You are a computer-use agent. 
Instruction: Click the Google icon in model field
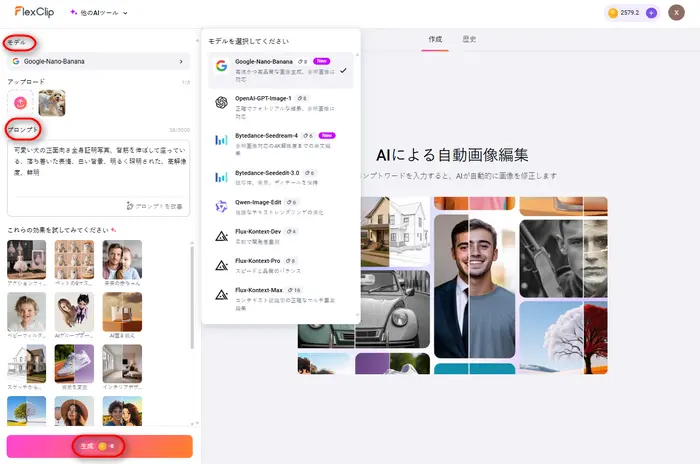16,61
